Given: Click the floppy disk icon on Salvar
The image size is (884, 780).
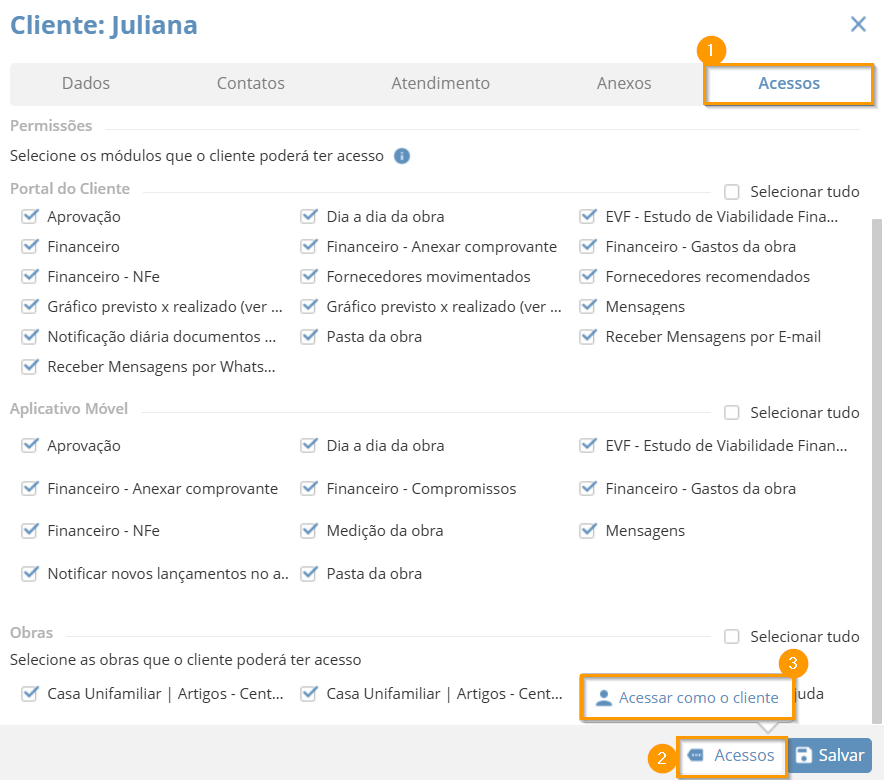Looking at the screenshot, I should 803,755.
